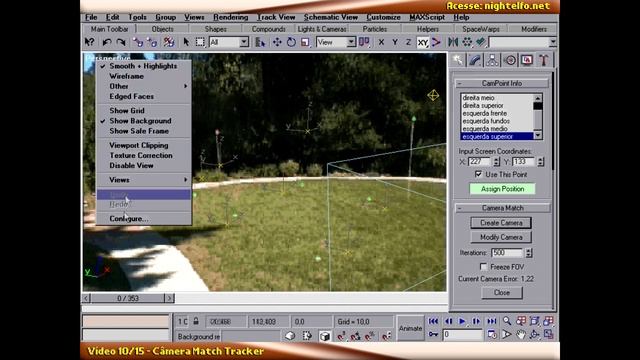This screenshot has width=640, height=360.
Task: Activate the Select Object arrow tool
Action: click(186, 42)
